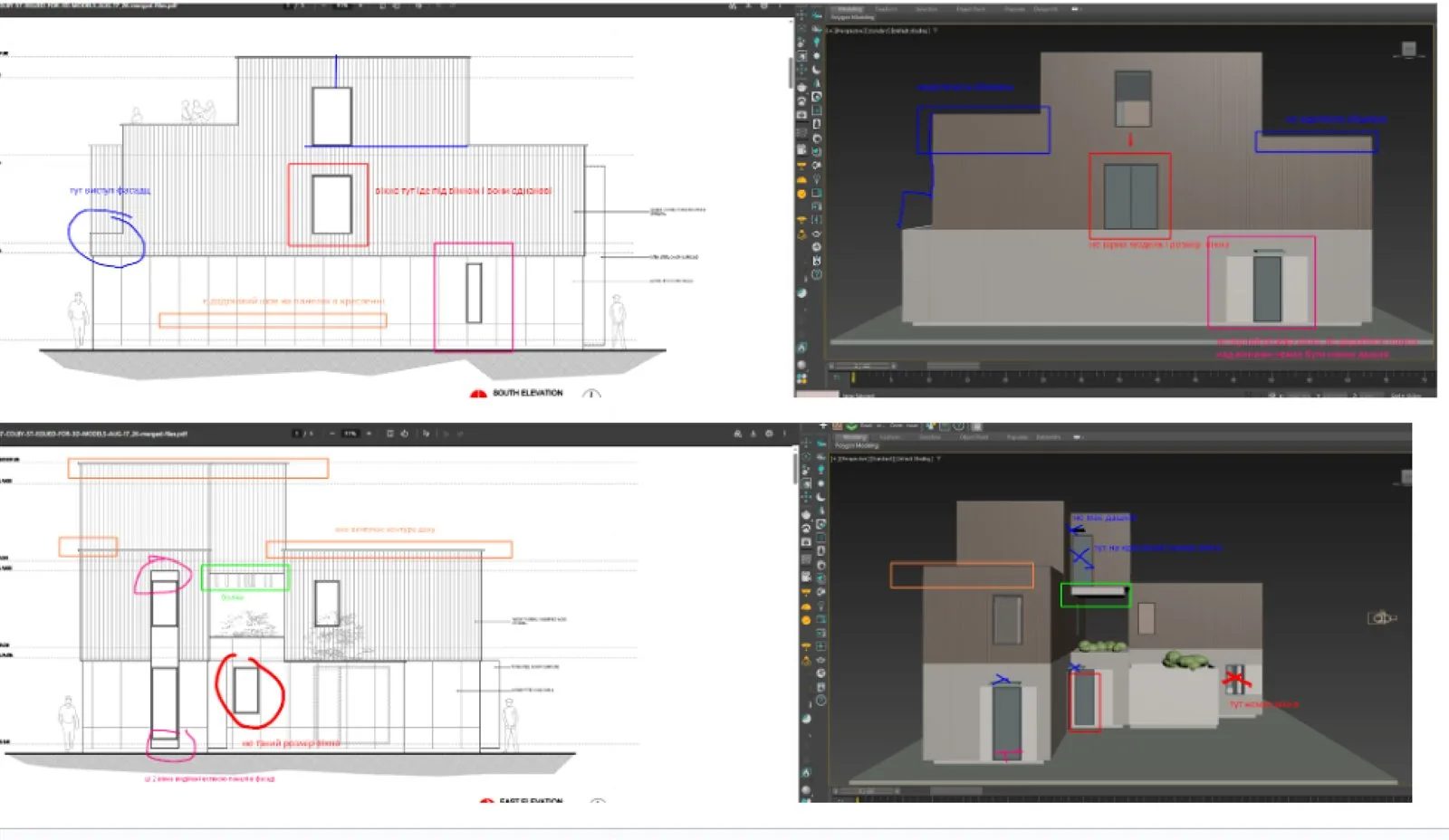Open the Freeform ribbon tab in upper 3ds Max window
1449x840 pixels.
click(x=886, y=9)
